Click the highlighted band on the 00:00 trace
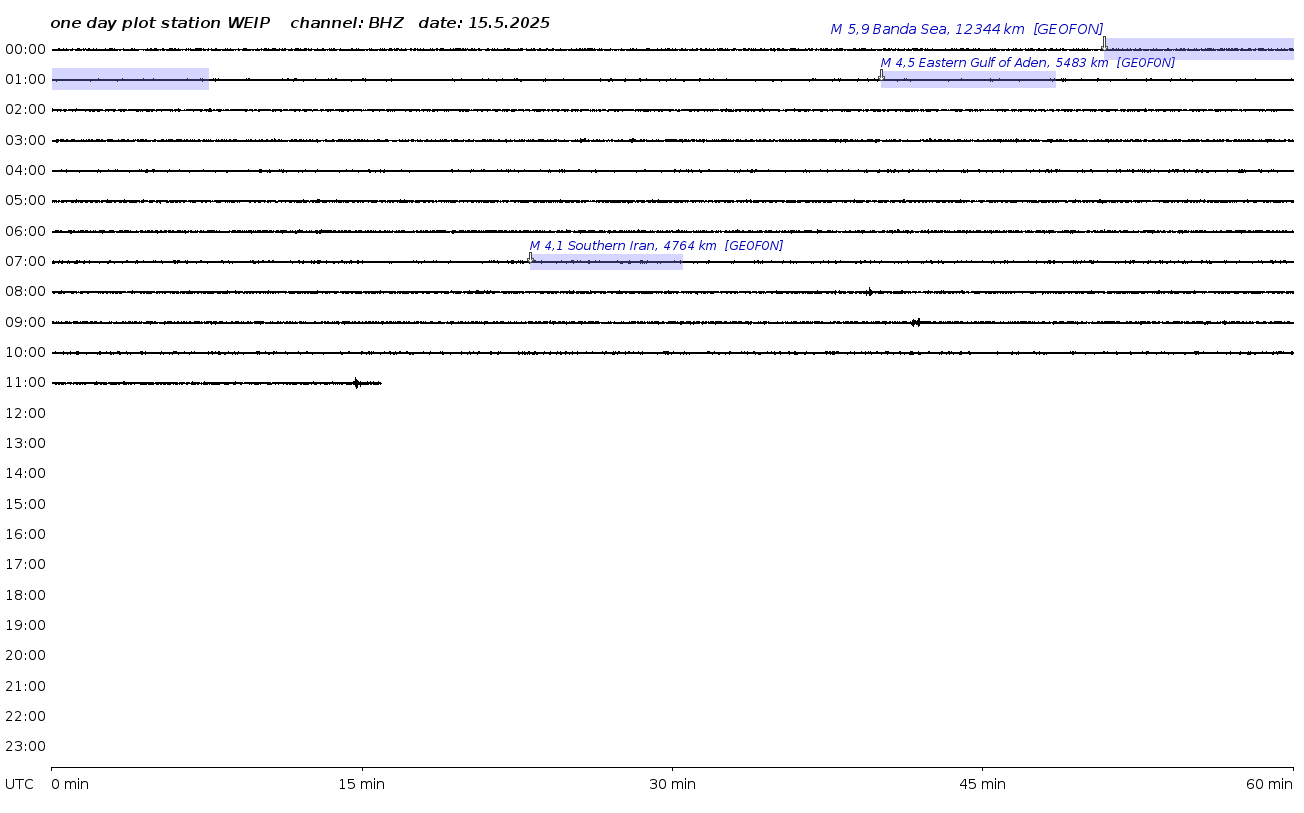 (x=1199, y=49)
